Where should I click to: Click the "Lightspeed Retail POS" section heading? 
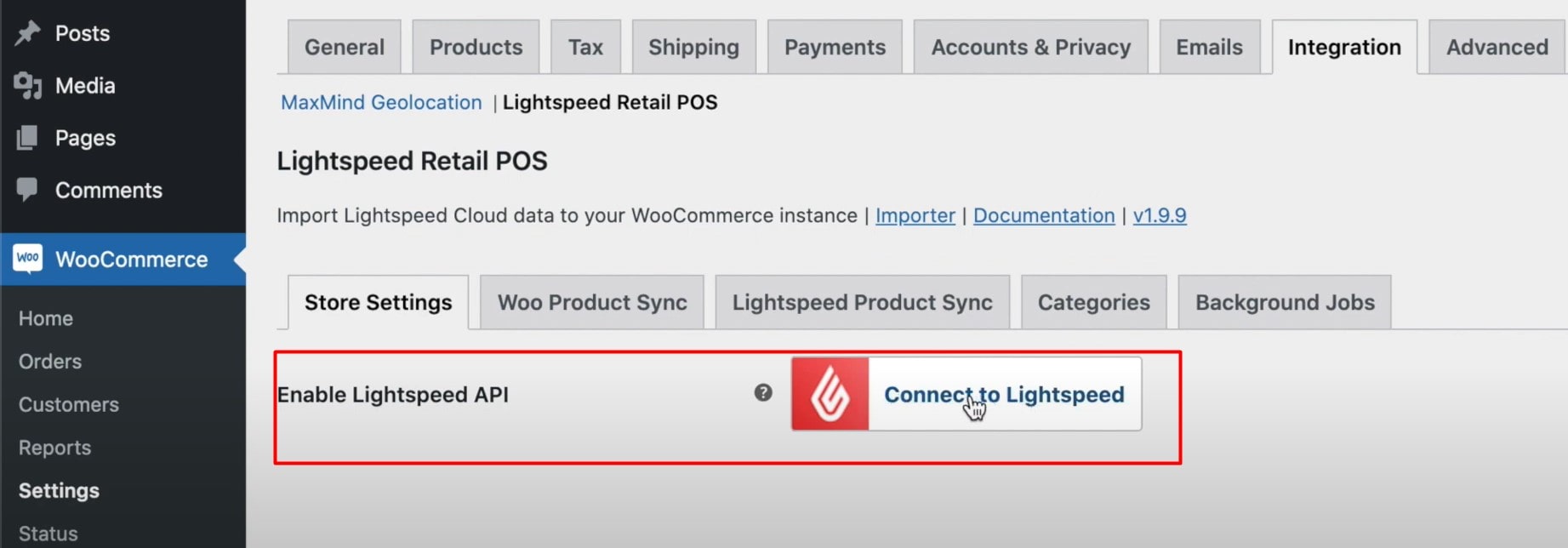412,161
